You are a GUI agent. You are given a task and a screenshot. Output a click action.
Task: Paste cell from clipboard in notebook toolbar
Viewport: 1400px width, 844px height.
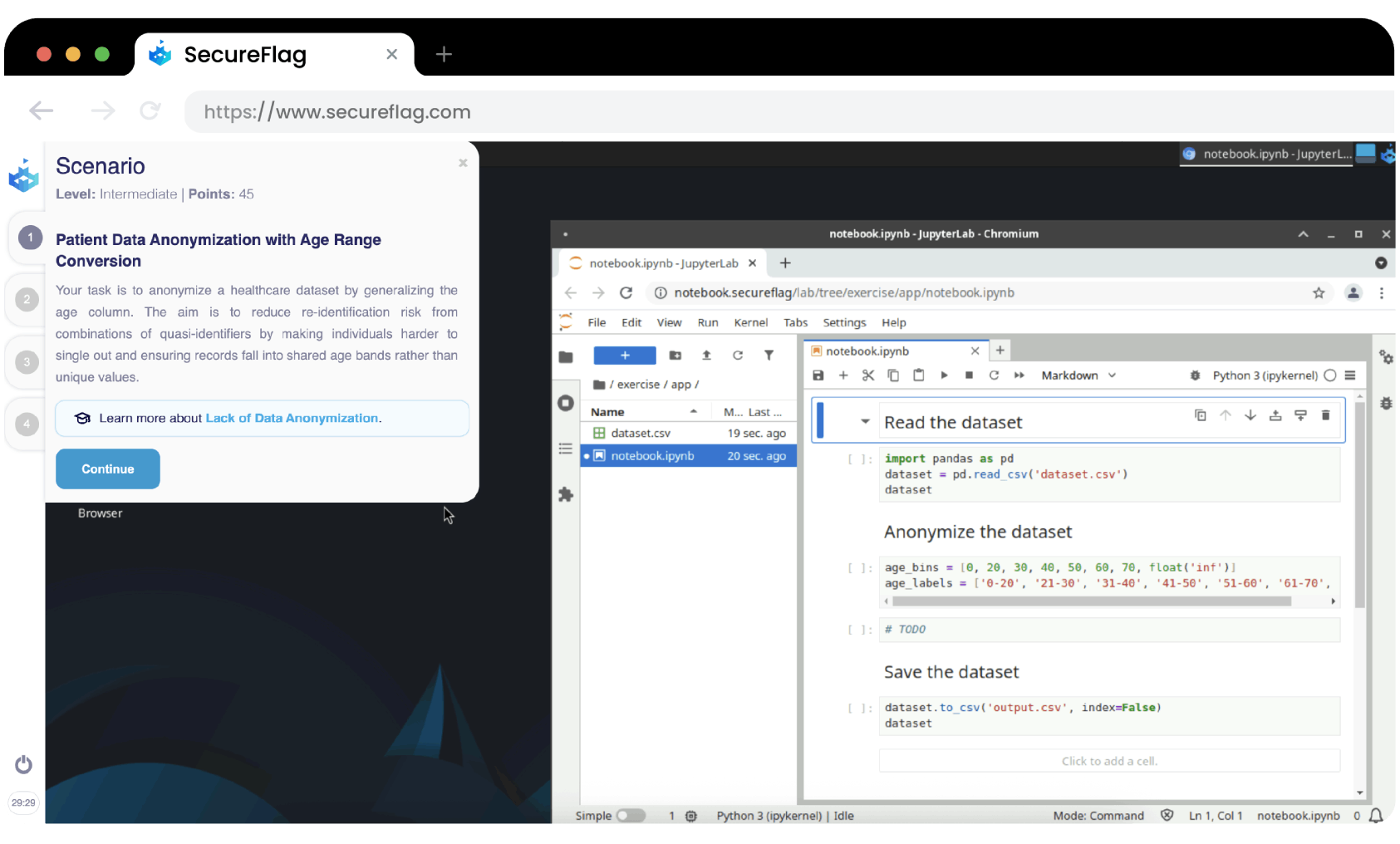point(918,375)
